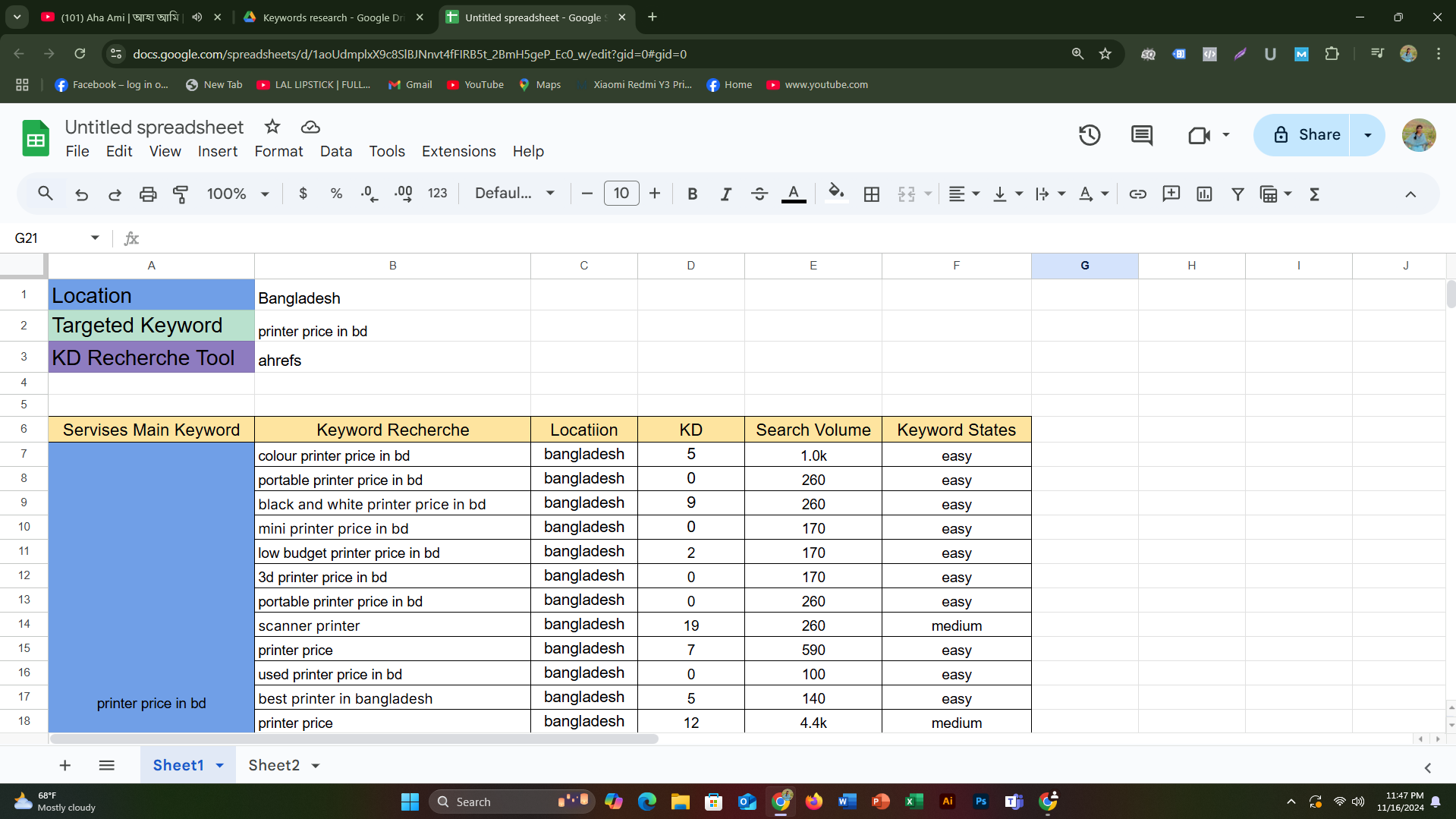
Task: Click the add new sheet plus button
Action: tap(65, 765)
